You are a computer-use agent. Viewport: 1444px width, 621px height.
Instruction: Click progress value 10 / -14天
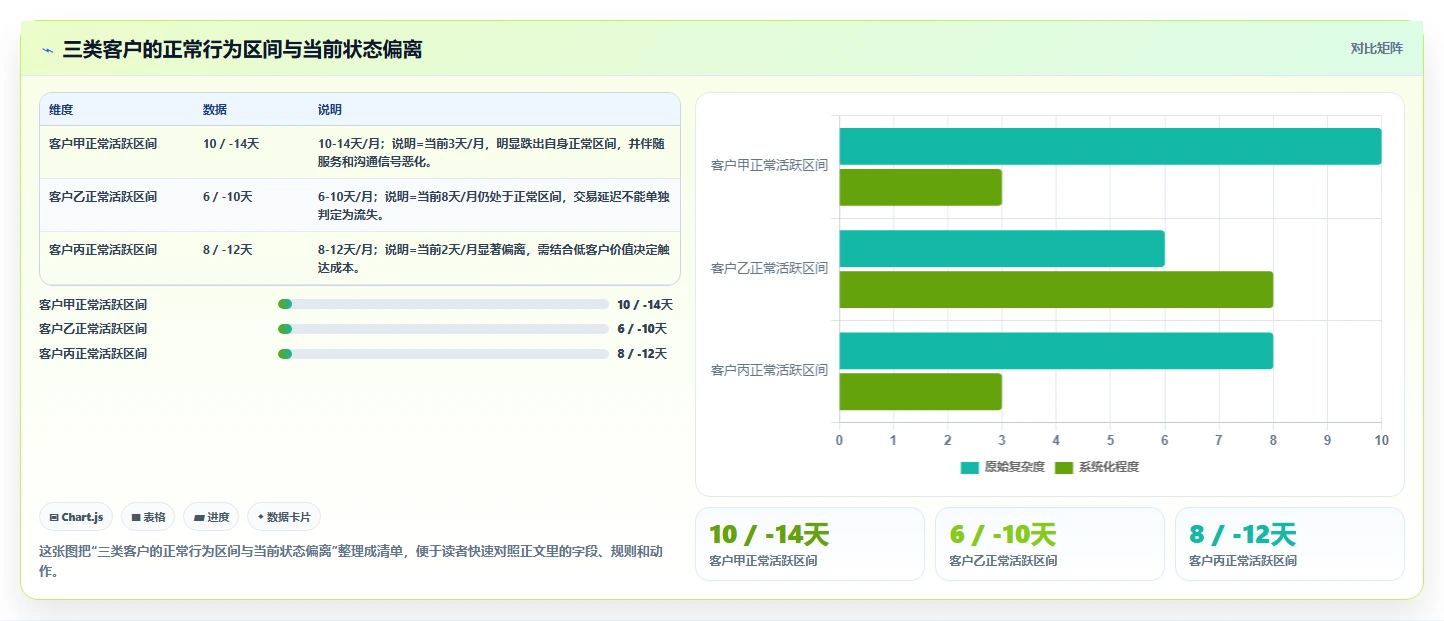645,305
